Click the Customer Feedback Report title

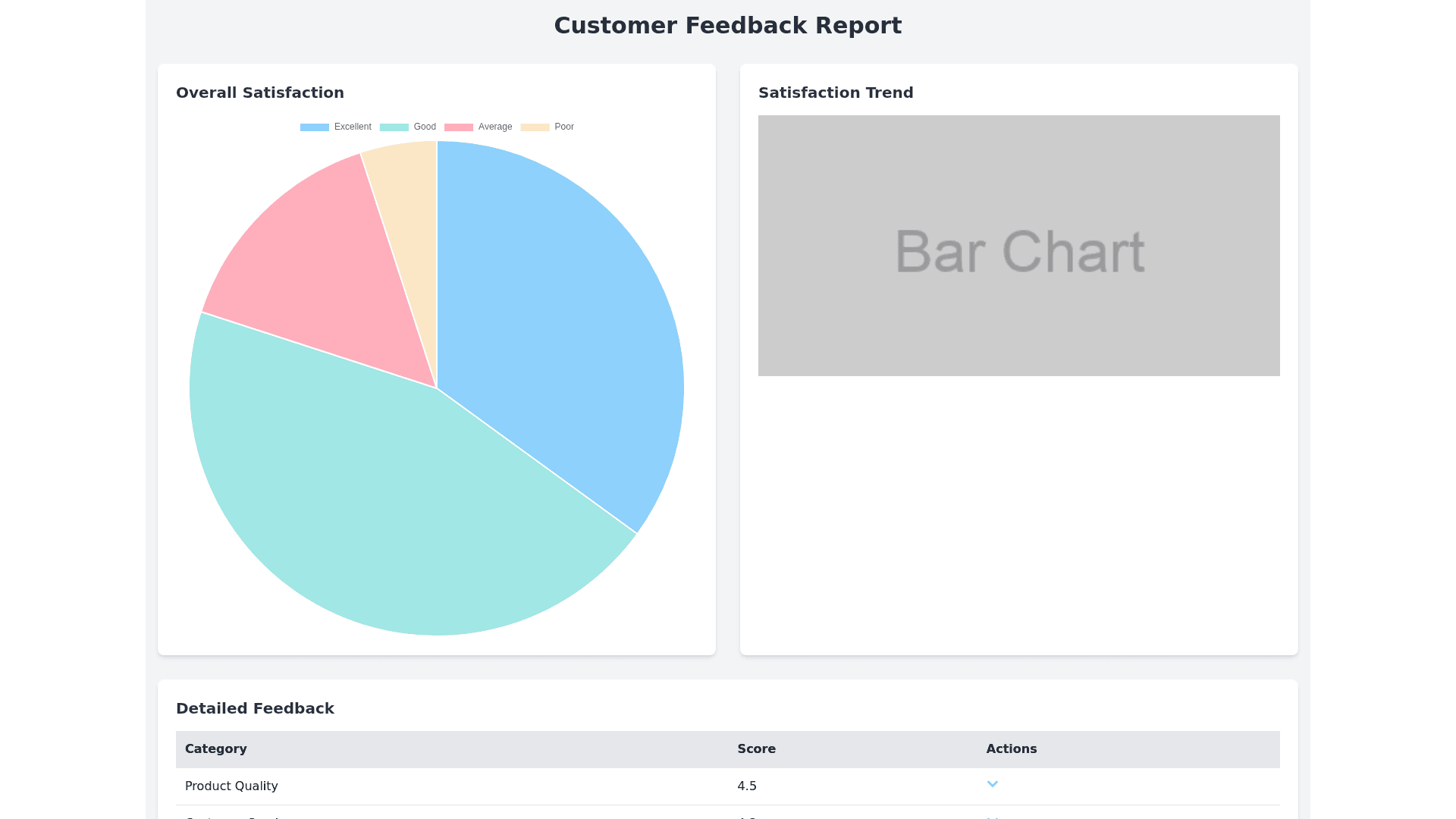pos(727,26)
